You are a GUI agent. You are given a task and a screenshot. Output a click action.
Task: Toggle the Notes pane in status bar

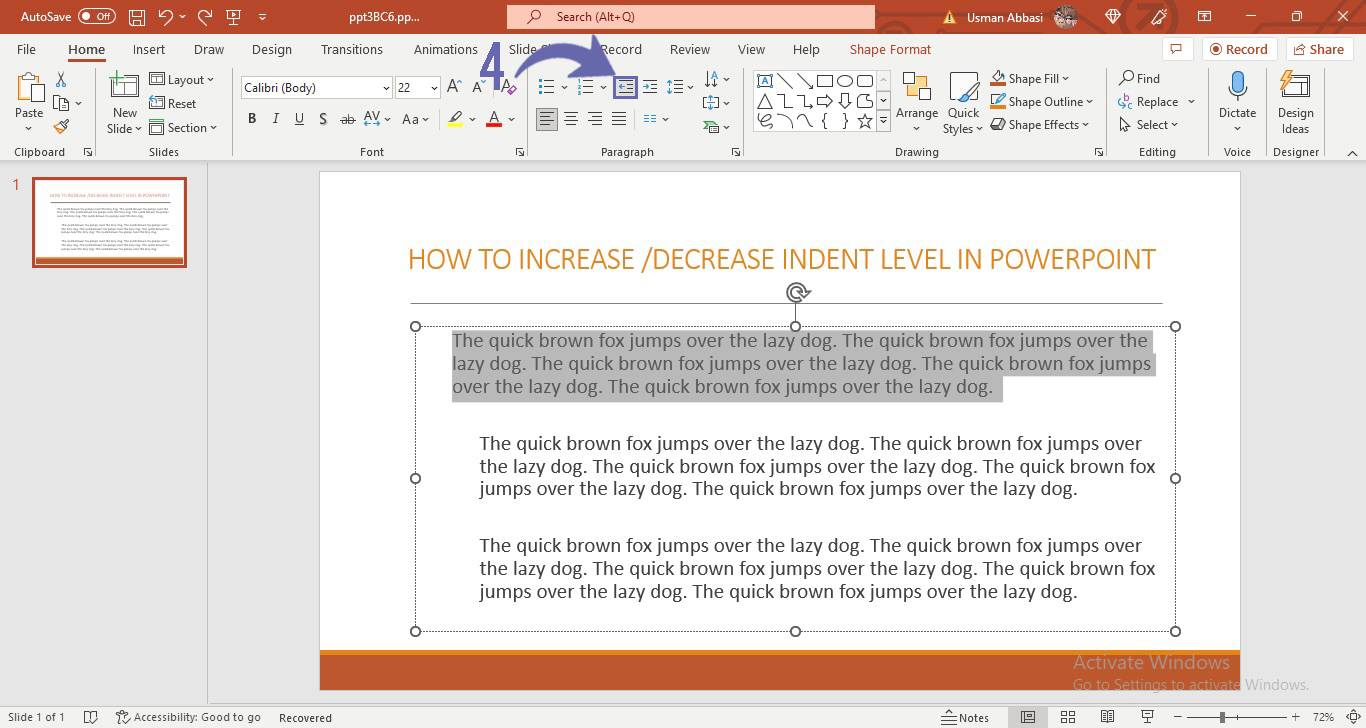[x=965, y=717]
